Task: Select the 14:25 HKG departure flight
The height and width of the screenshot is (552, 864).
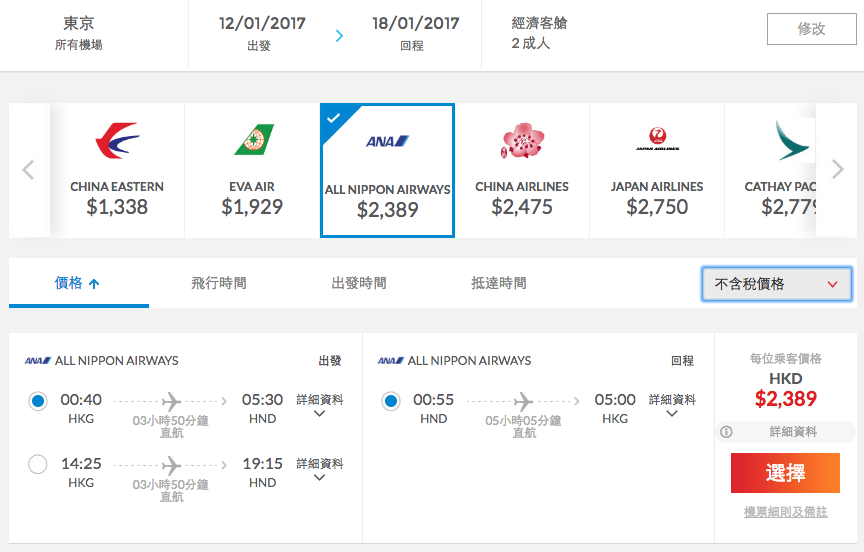Action: [x=38, y=464]
